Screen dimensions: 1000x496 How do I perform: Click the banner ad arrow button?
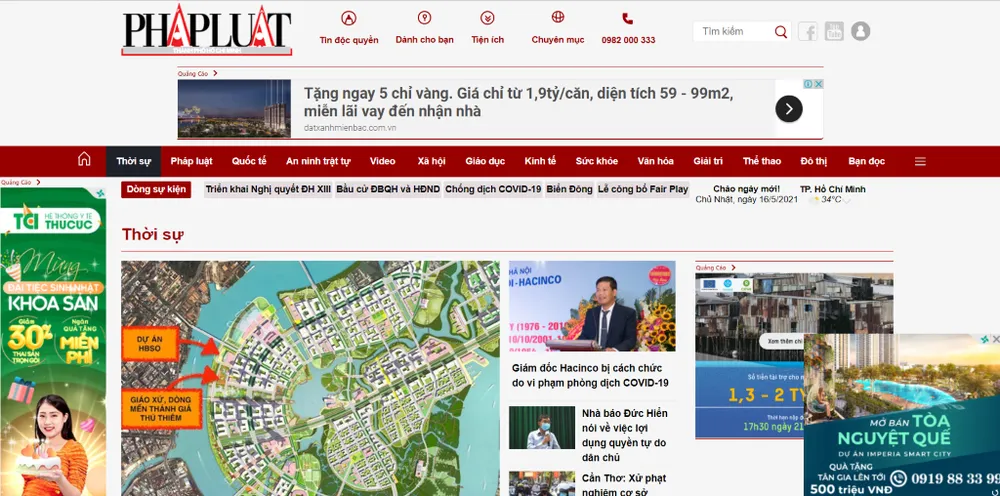(789, 109)
